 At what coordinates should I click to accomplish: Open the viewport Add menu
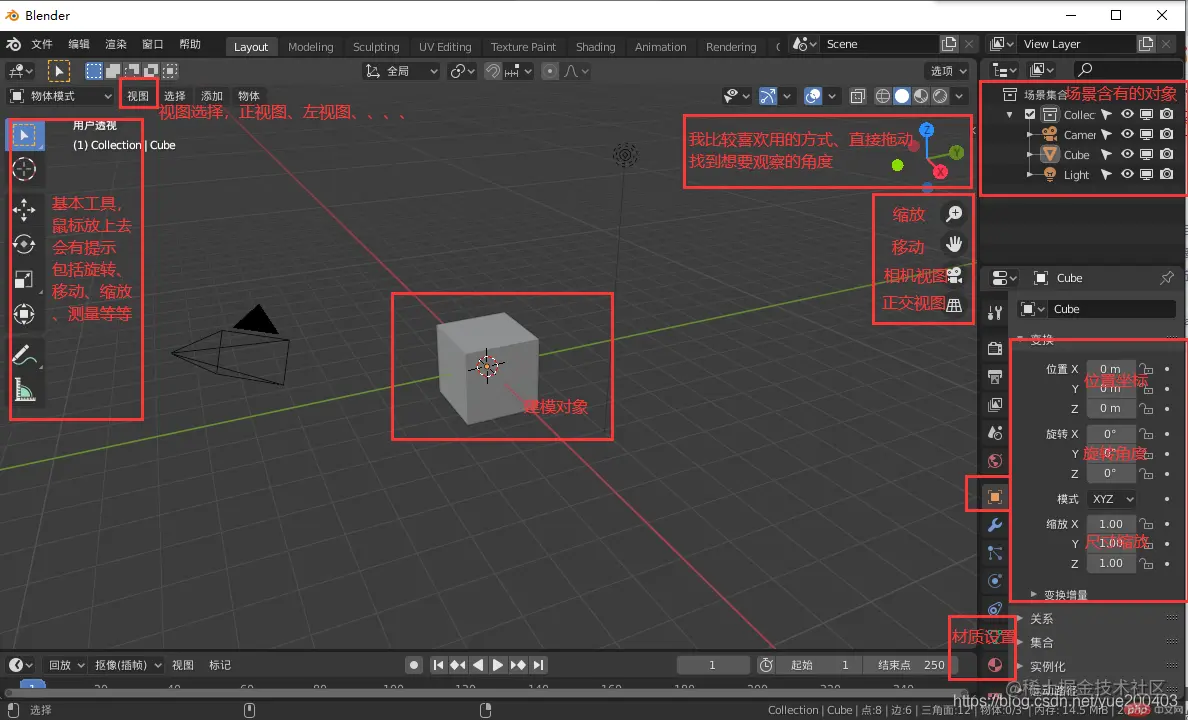(x=211, y=96)
